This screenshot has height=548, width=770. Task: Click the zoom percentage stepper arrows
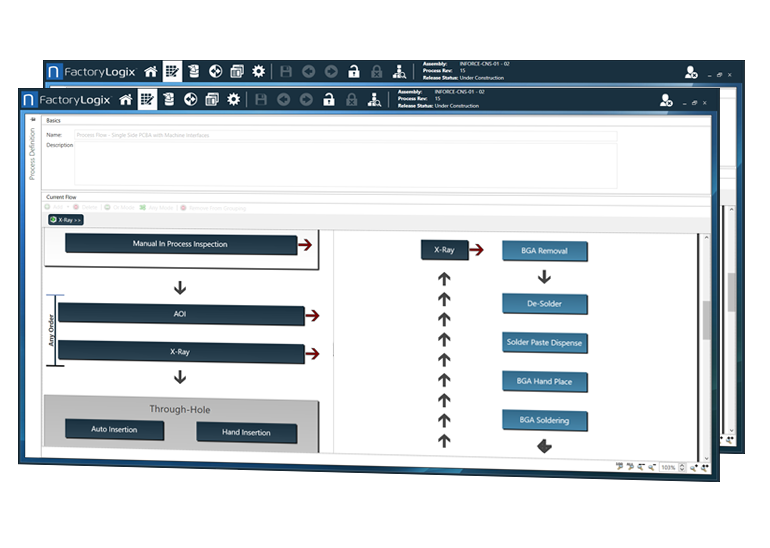point(682,467)
